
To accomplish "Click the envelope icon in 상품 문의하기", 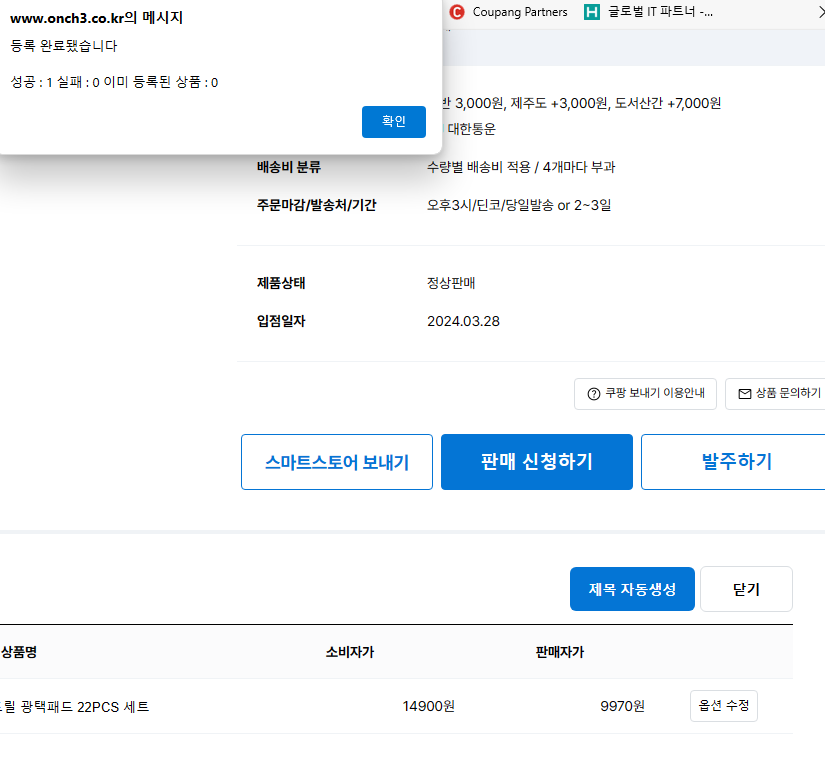I will (x=744, y=394).
